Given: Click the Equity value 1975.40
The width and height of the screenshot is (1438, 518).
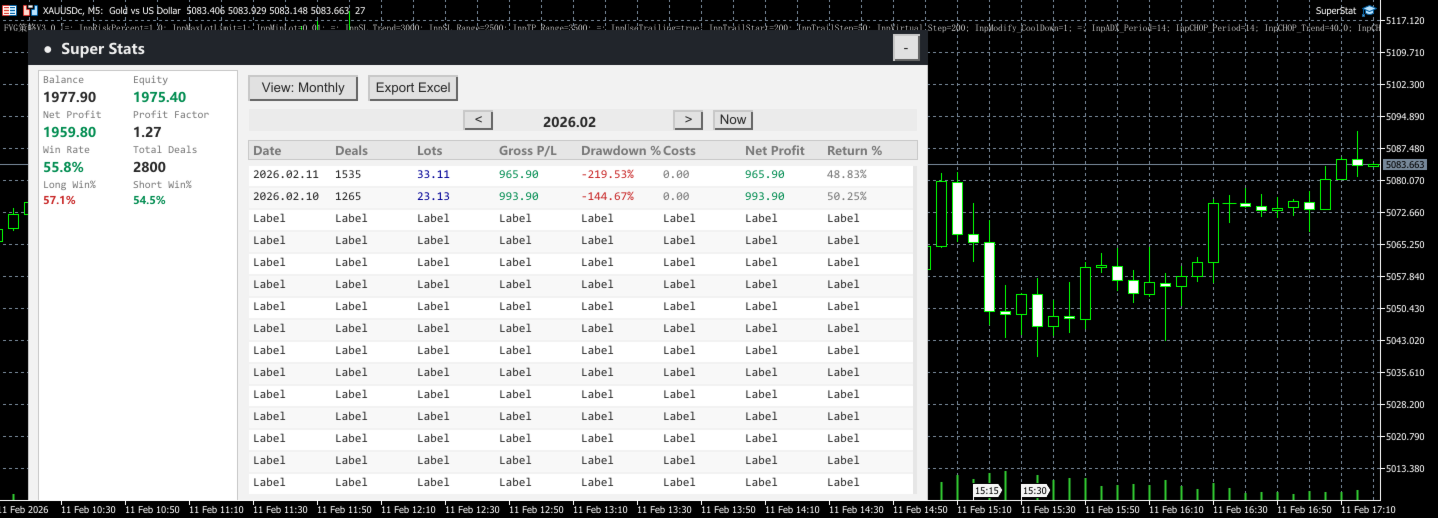Looking at the screenshot, I should point(159,97).
